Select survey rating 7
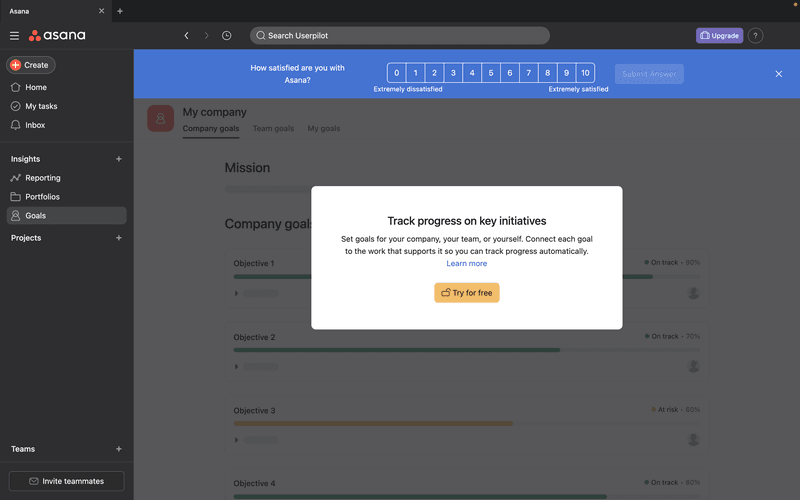This screenshot has width=800, height=500. coord(529,73)
